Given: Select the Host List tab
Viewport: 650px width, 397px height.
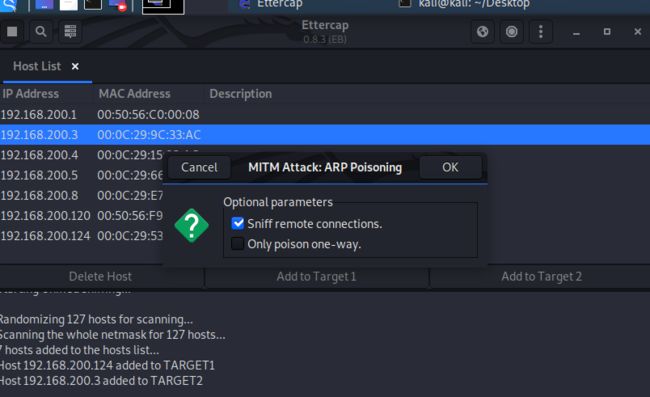Looking at the screenshot, I should pos(37,66).
